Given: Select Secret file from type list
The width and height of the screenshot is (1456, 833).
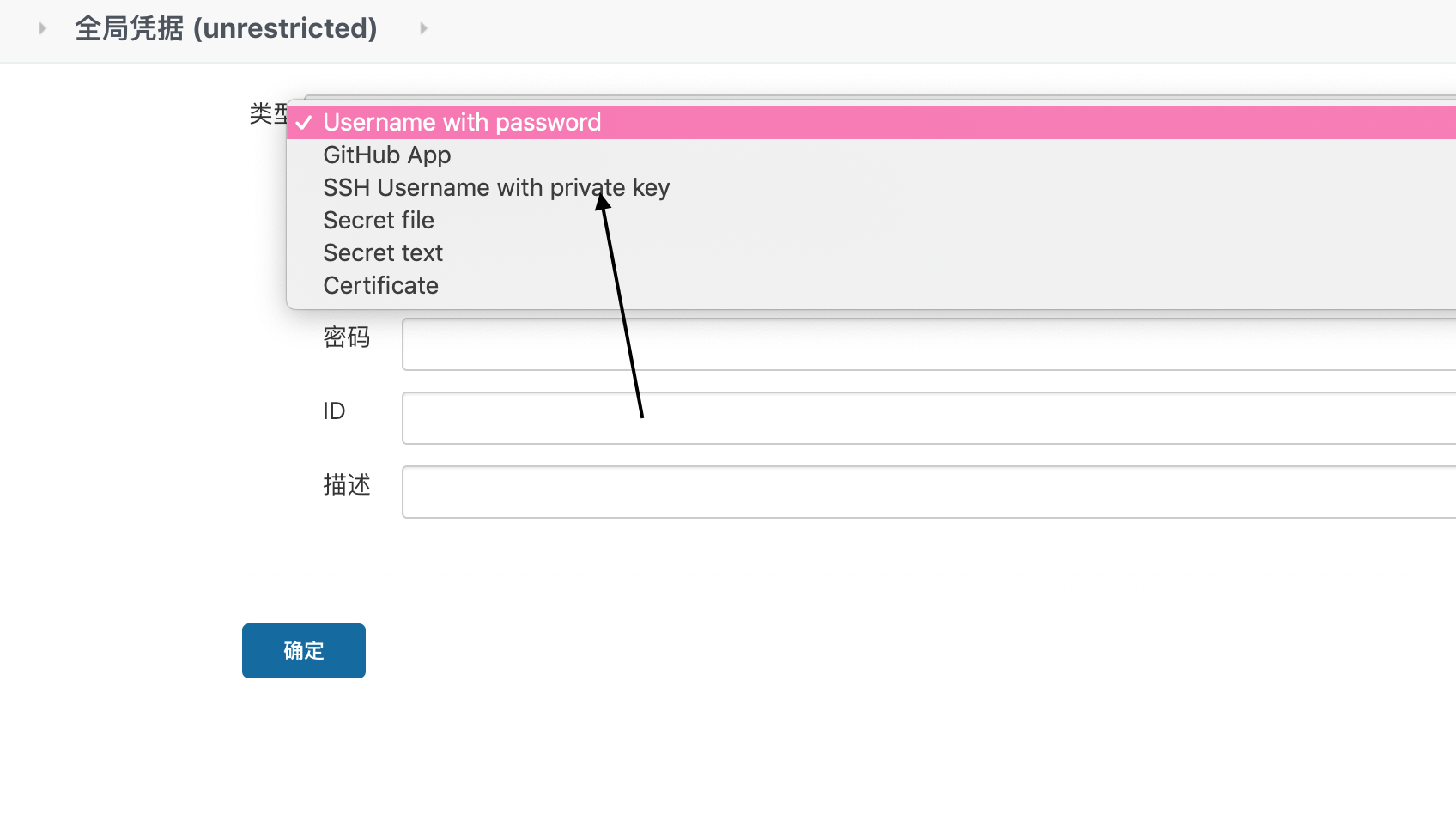Looking at the screenshot, I should (x=379, y=220).
